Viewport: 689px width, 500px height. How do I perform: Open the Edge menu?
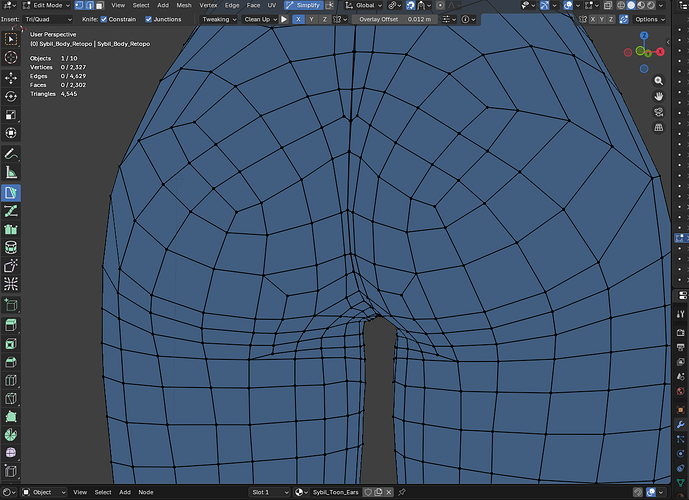(x=232, y=5)
